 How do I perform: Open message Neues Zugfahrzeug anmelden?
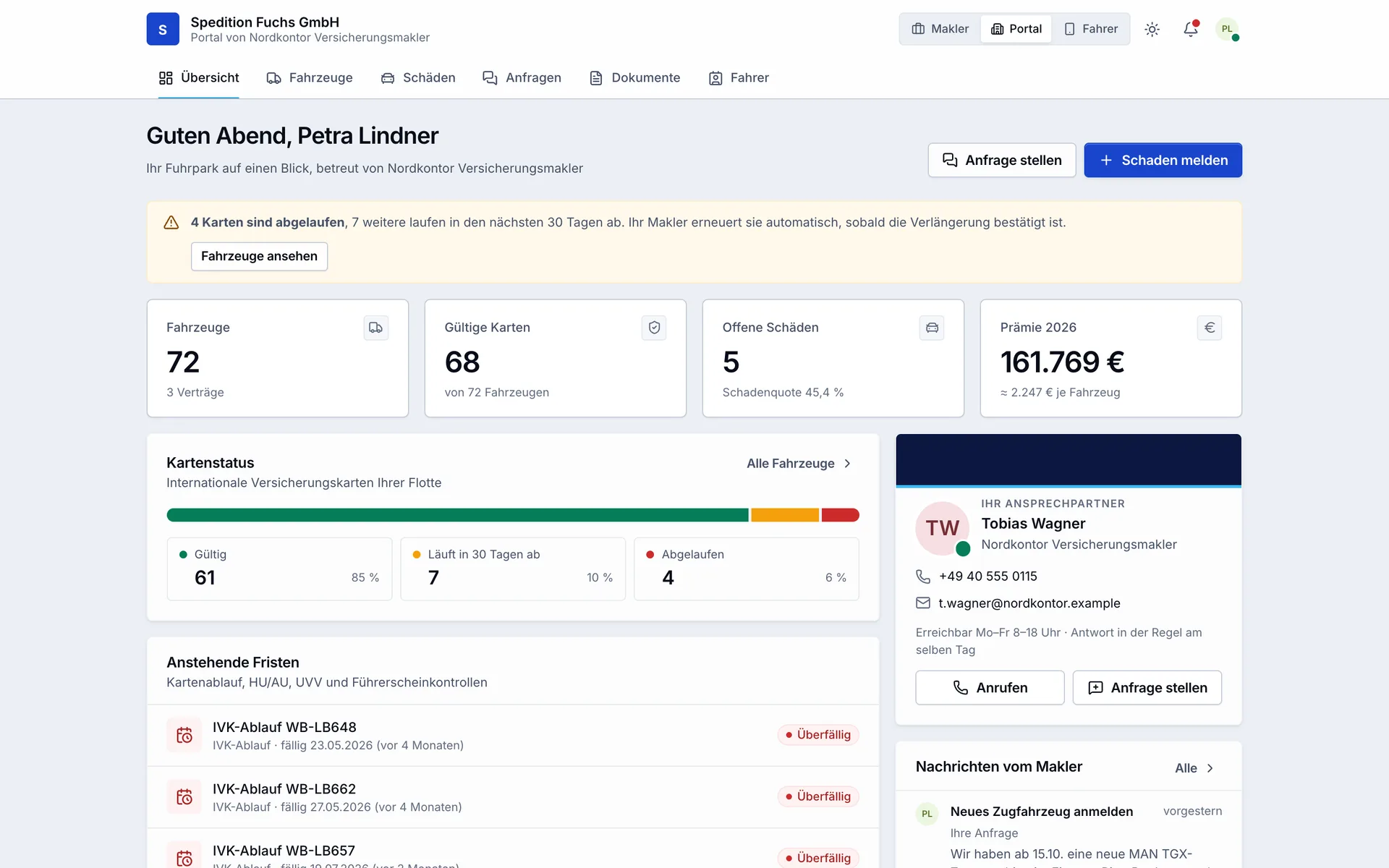1042,812
